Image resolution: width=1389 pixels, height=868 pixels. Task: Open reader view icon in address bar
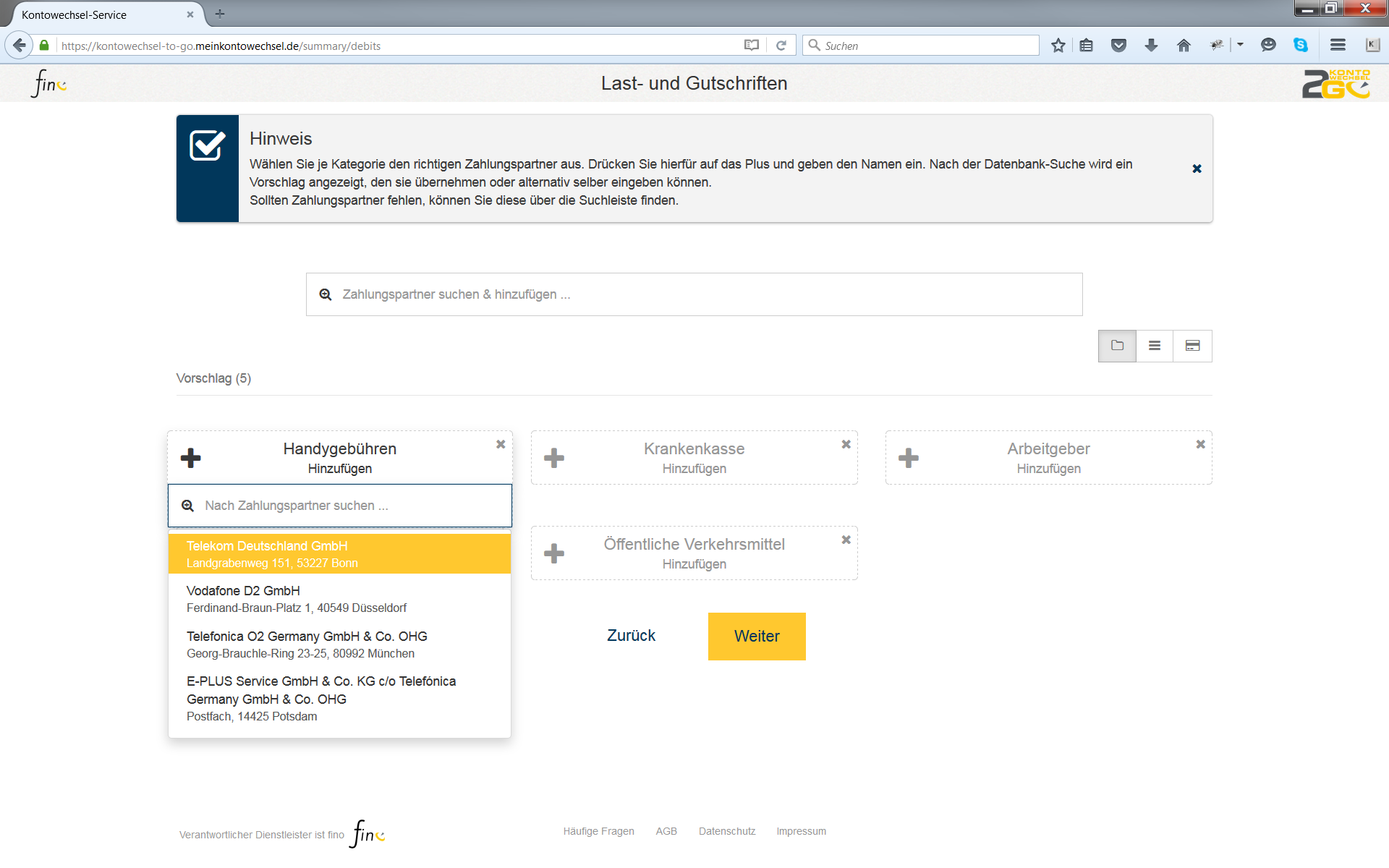click(752, 46)
